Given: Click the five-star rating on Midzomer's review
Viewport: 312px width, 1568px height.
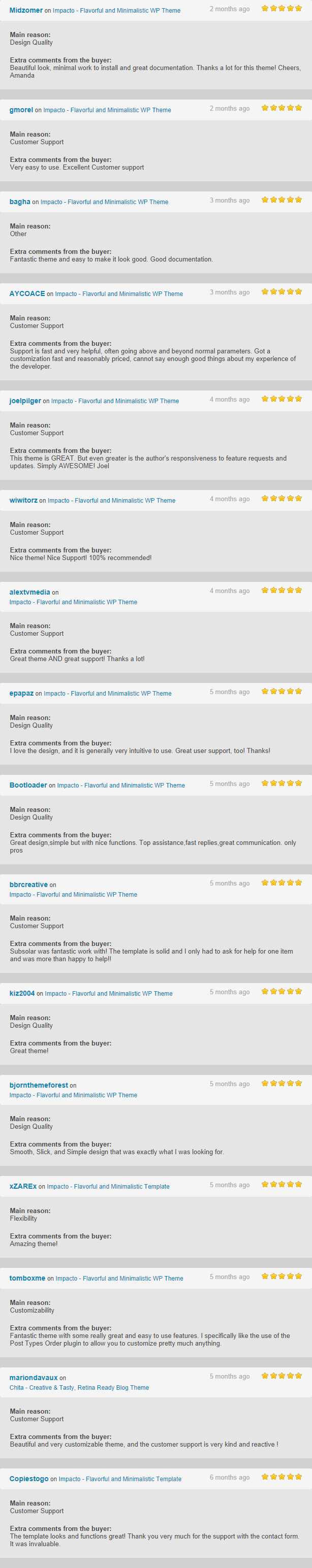Looking at the screenshot, I should point(281,9).
